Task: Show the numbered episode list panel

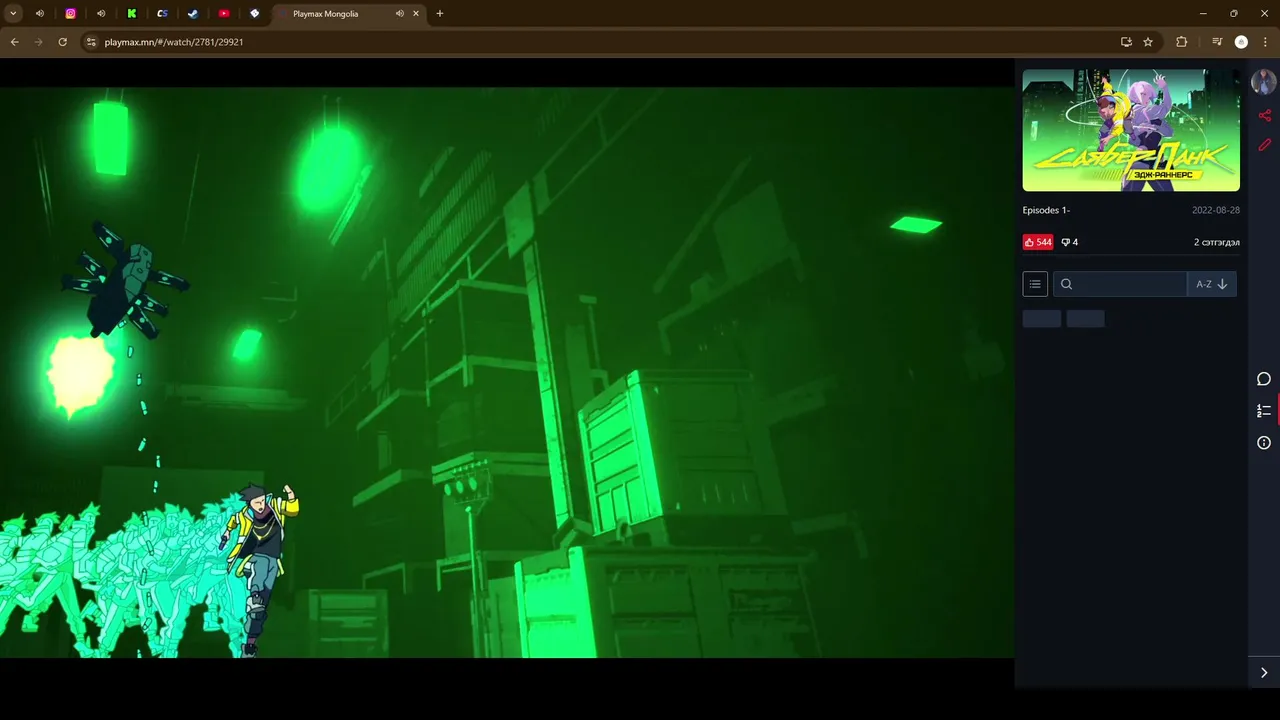Action: 1264,411
